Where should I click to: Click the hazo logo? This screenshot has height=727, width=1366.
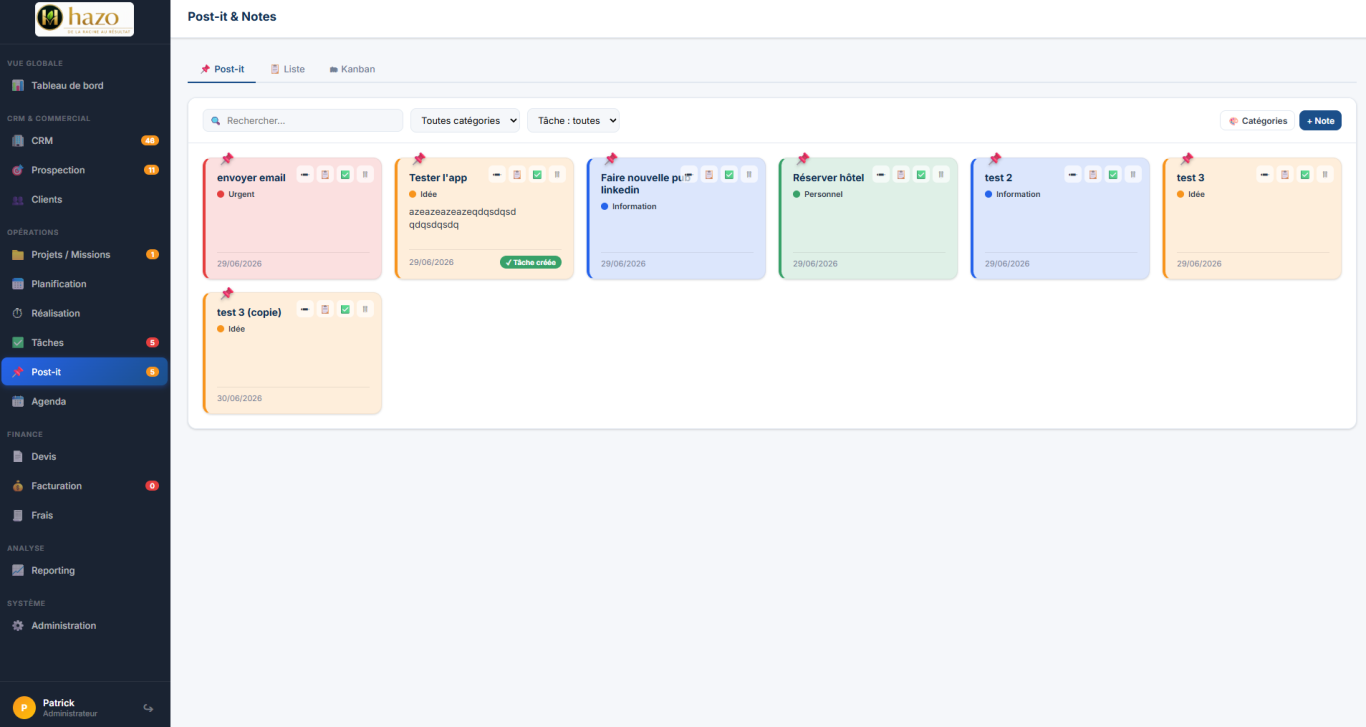(x=85, y=19)
